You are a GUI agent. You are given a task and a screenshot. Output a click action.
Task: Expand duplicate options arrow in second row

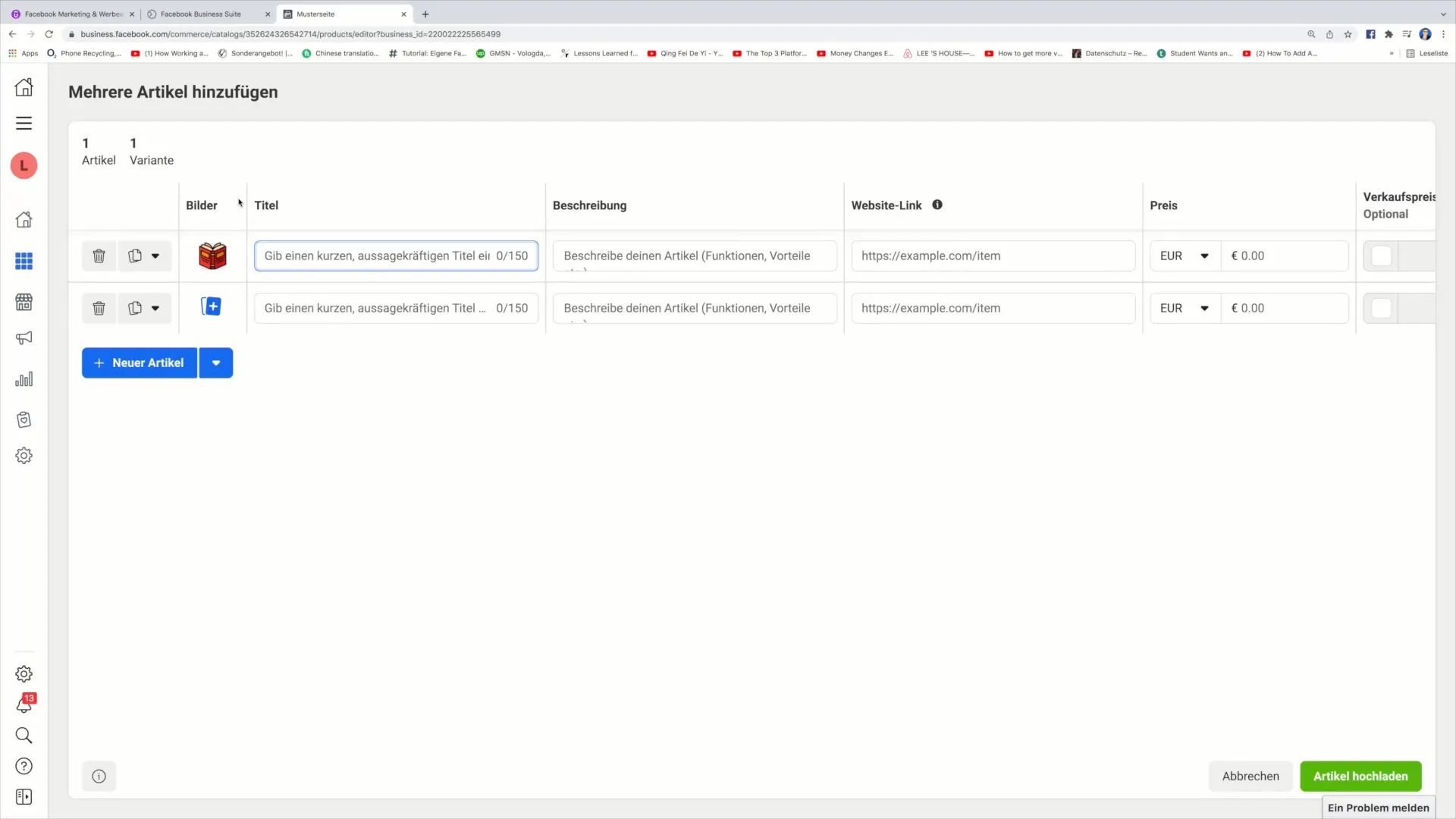pos(155,308)
